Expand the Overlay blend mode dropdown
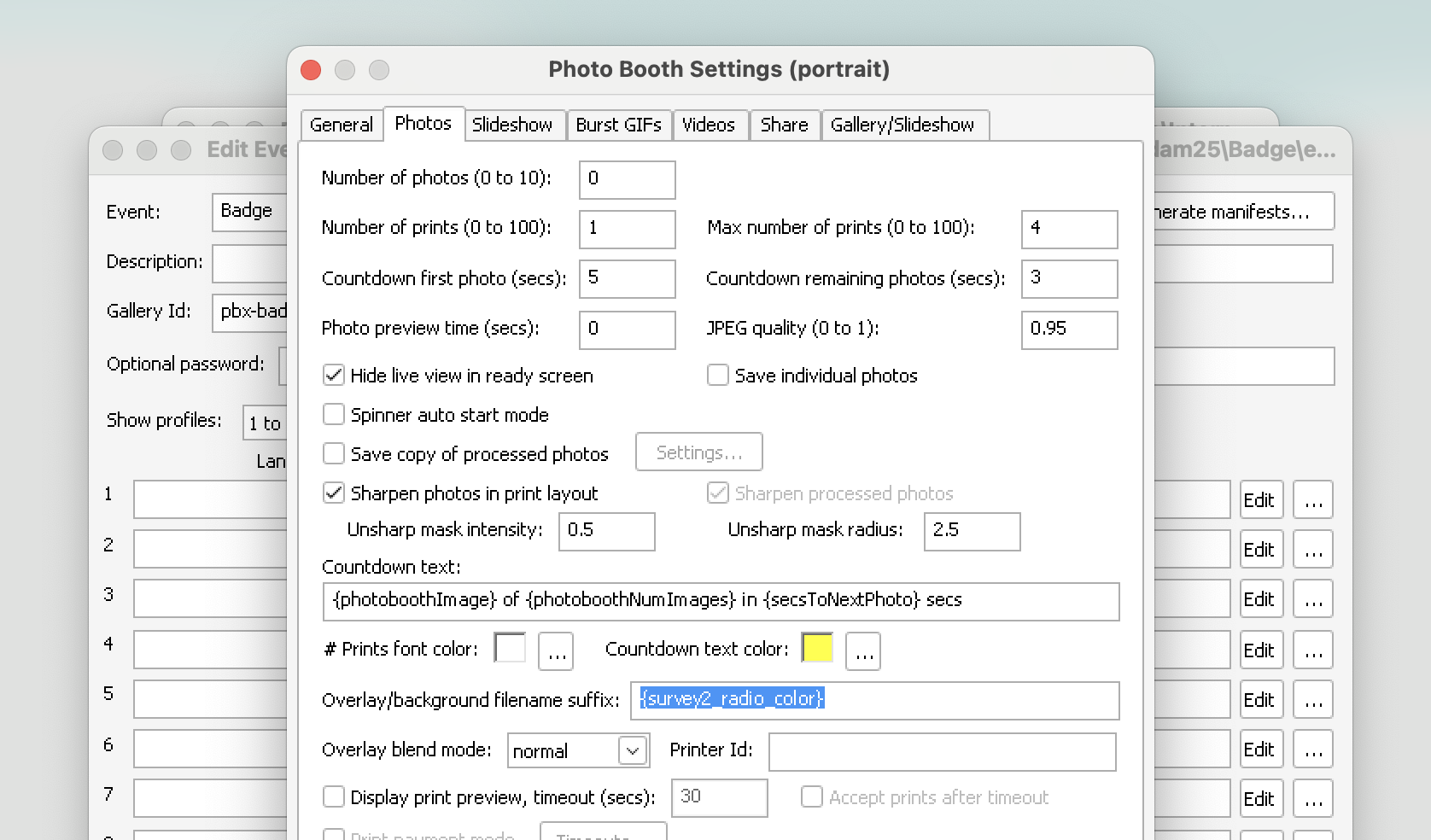This screenshot has height=840, width=1431. [632, 751]
